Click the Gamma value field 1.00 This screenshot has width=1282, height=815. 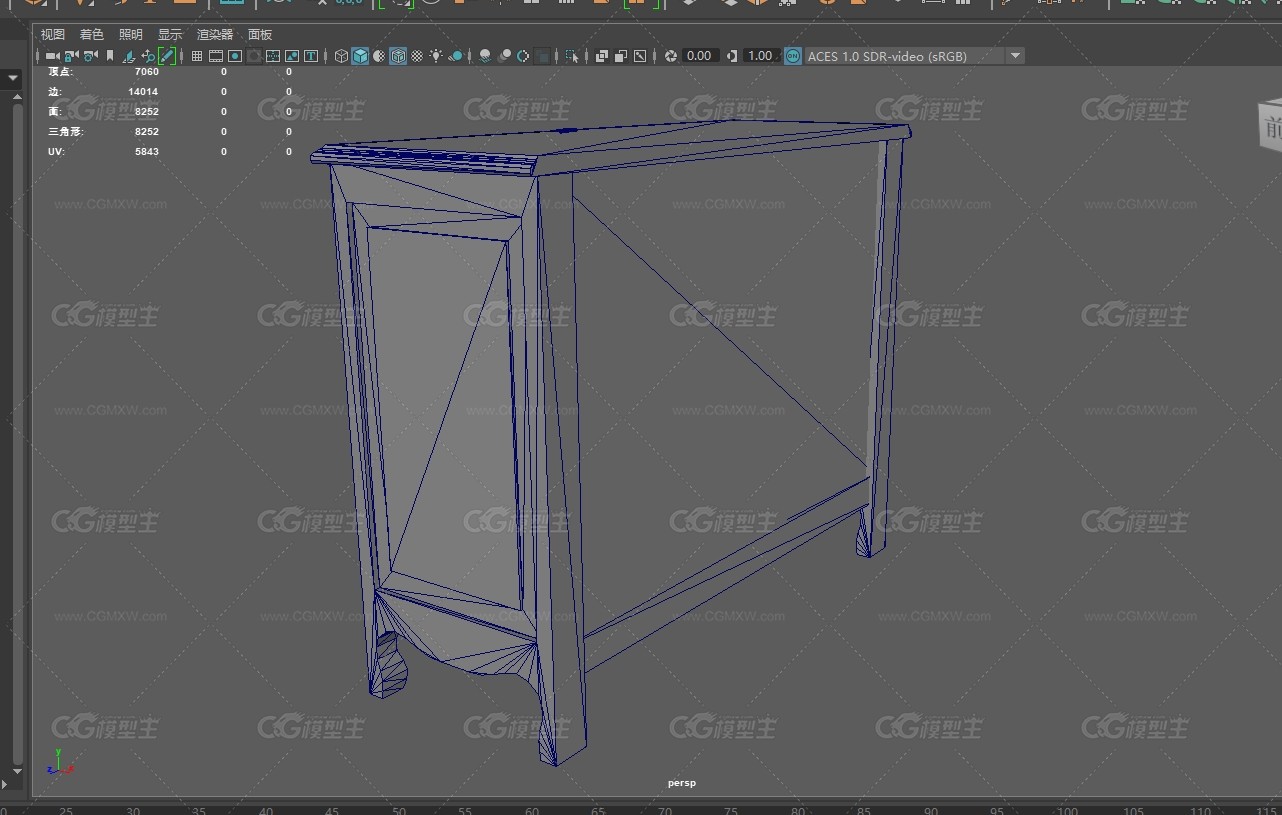761,56
